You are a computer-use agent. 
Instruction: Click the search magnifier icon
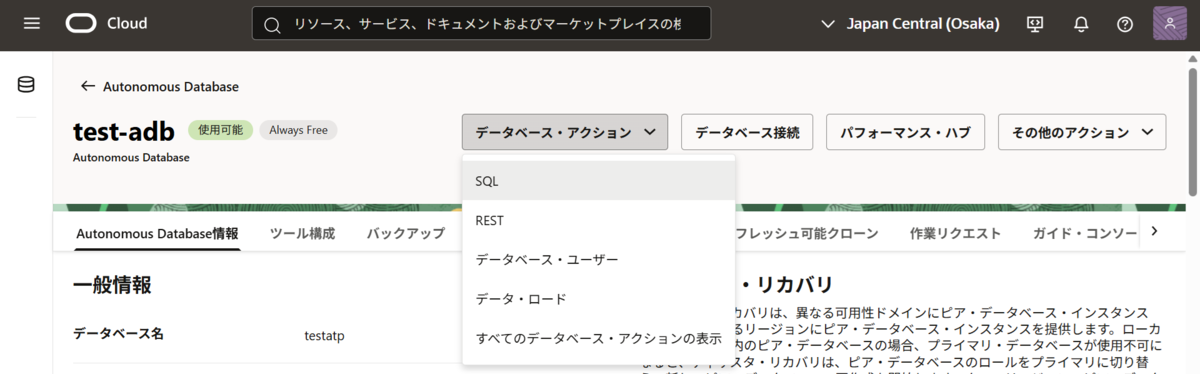pyautogui.click(x=272, y=24)
